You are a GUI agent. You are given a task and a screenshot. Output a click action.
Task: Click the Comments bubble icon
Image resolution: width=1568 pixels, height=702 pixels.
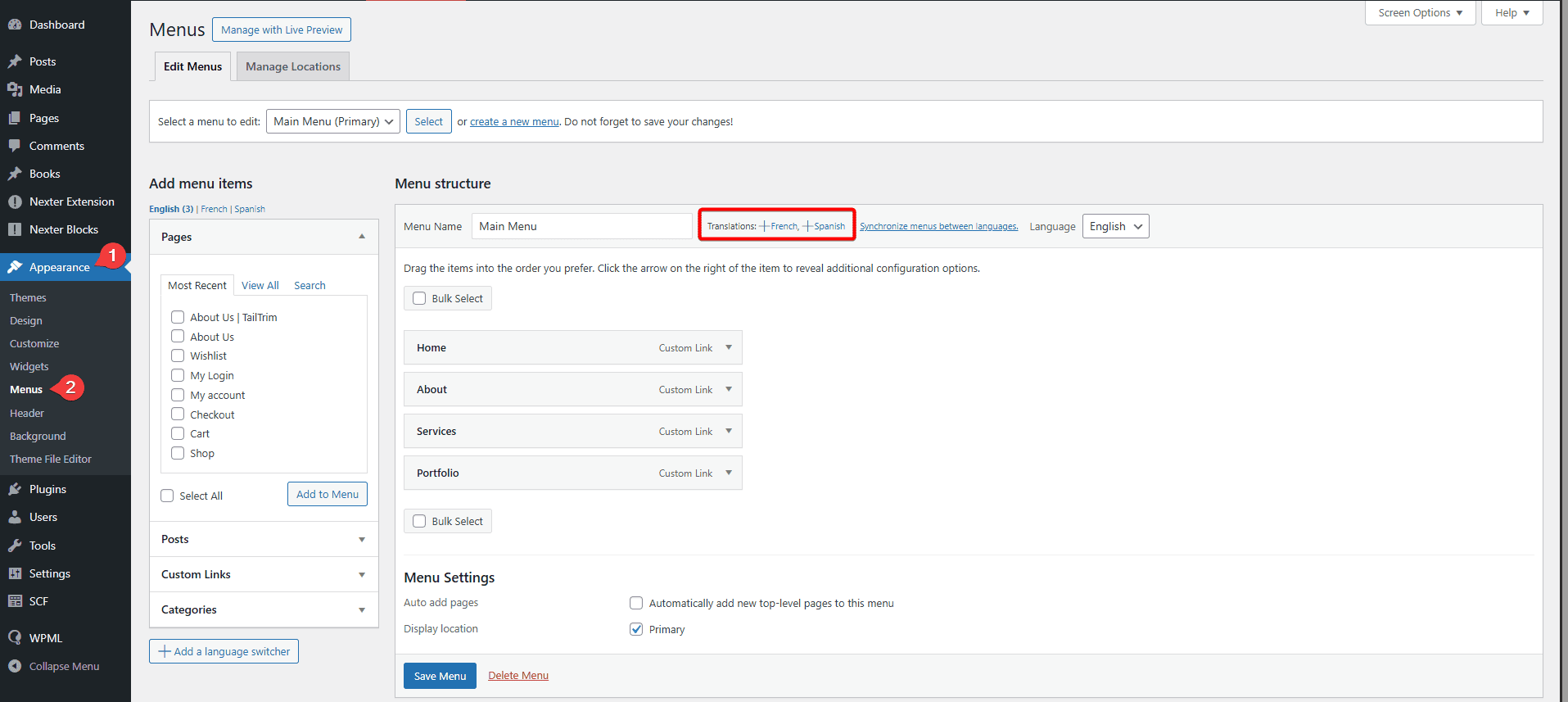click(15, 146)
